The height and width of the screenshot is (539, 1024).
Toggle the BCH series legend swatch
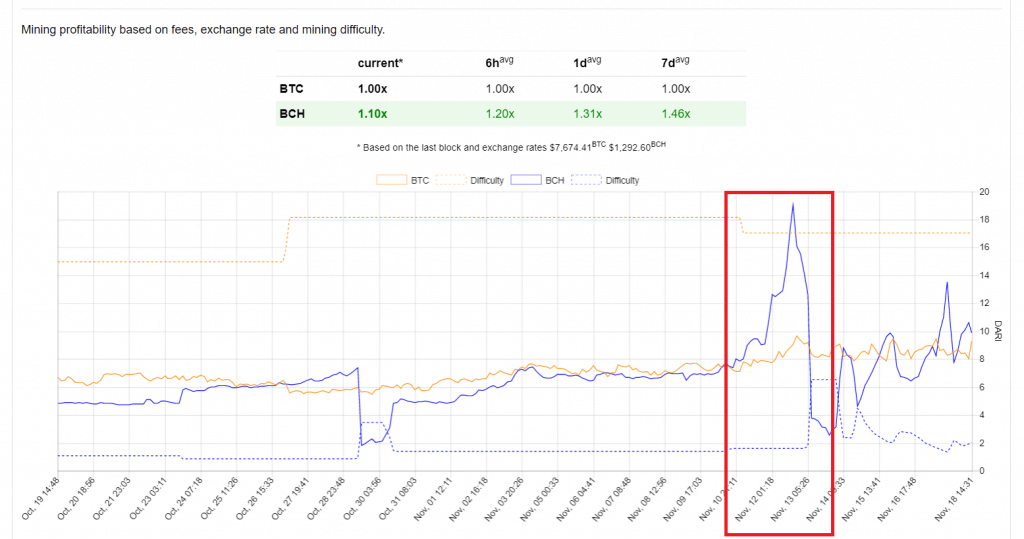[x=526, y=180]
